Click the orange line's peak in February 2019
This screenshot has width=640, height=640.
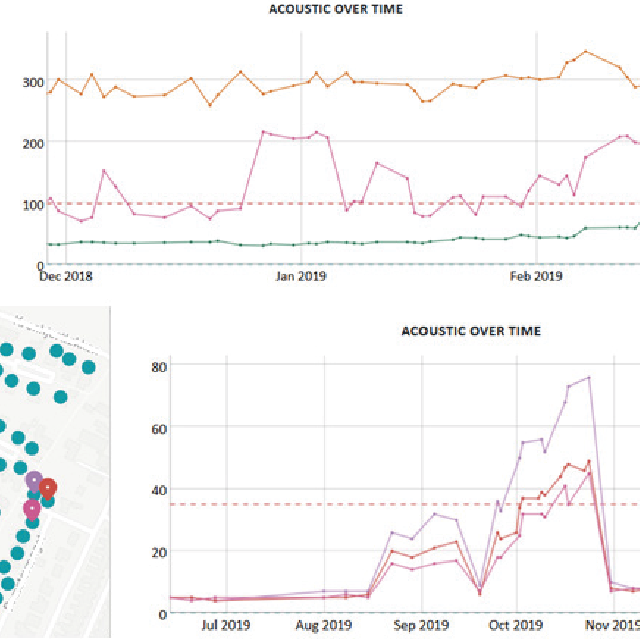tap(586, 51)
